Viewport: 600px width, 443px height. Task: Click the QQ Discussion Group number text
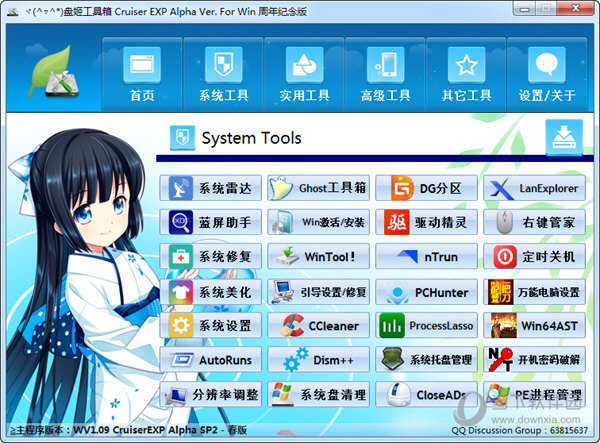tap(519, 430)
